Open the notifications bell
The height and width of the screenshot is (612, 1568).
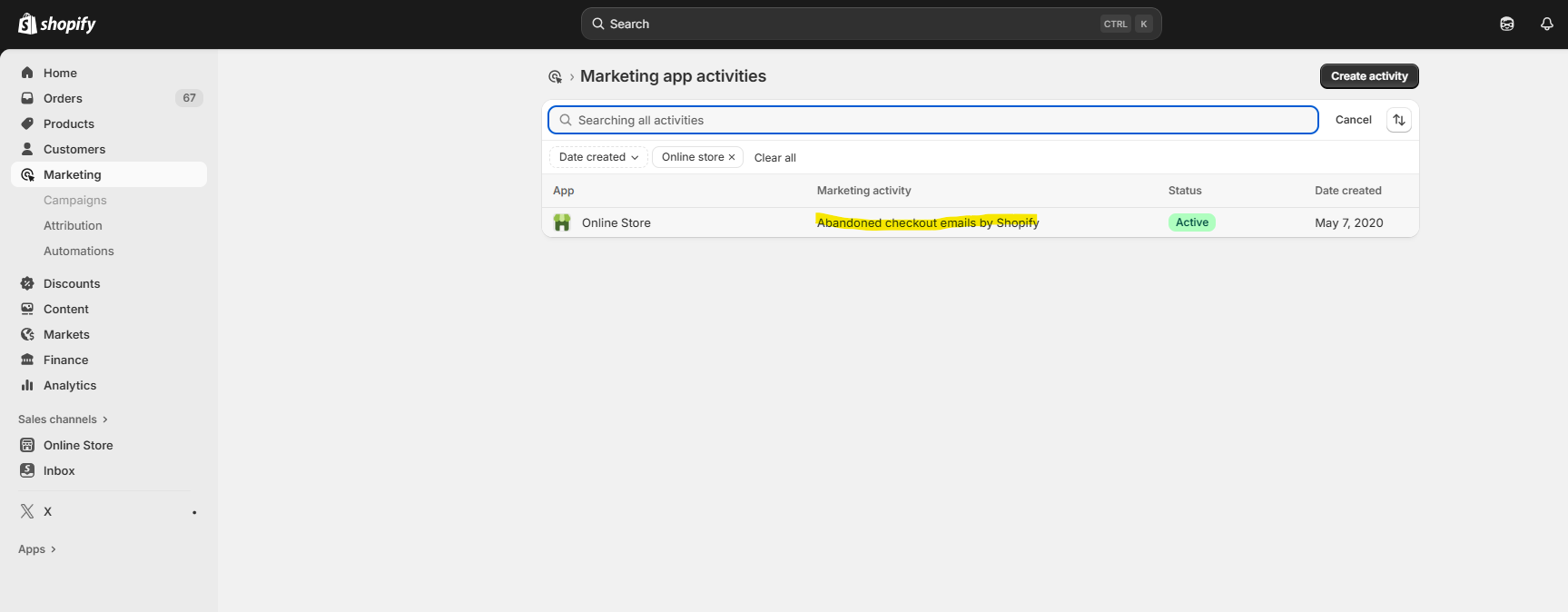pyautogui.click(x=1547, y=24)
